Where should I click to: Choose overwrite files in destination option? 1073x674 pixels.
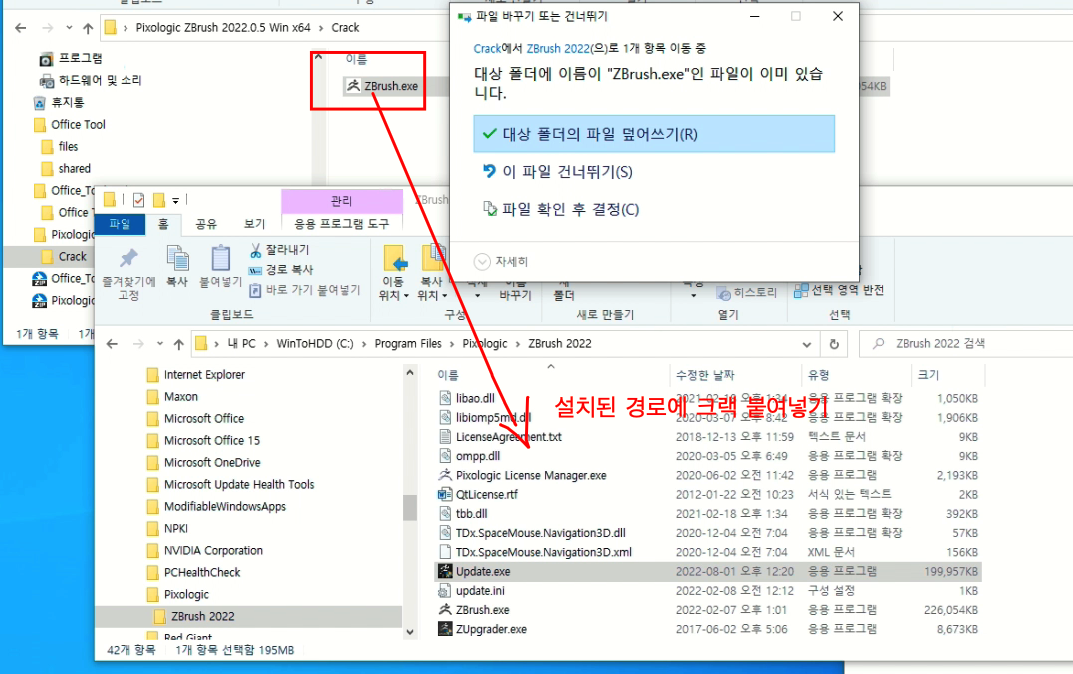[654, 134]
